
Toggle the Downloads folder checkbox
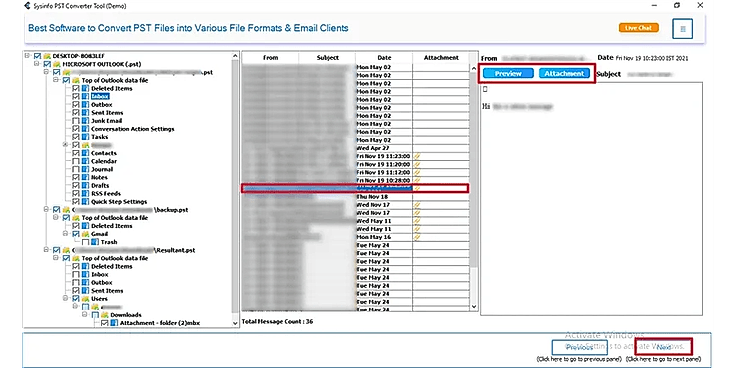point(95,315)
